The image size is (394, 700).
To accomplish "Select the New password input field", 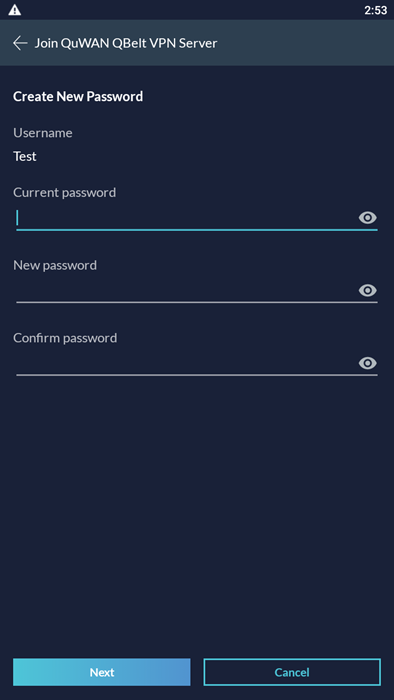I will coord(186,291).
